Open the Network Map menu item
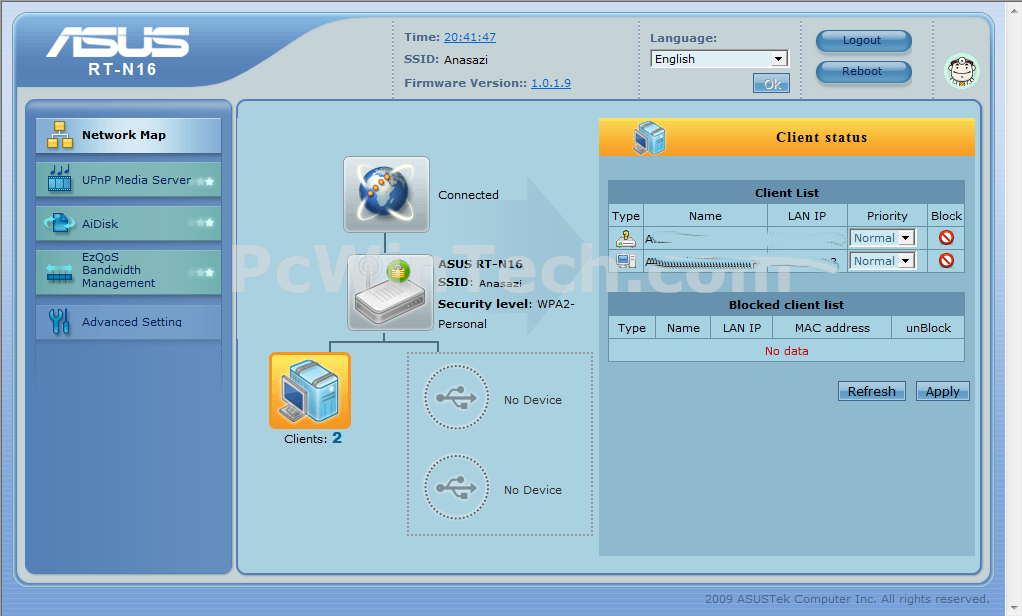The height and width of the screenshot is (616, 1022). (x=128, y=136)
